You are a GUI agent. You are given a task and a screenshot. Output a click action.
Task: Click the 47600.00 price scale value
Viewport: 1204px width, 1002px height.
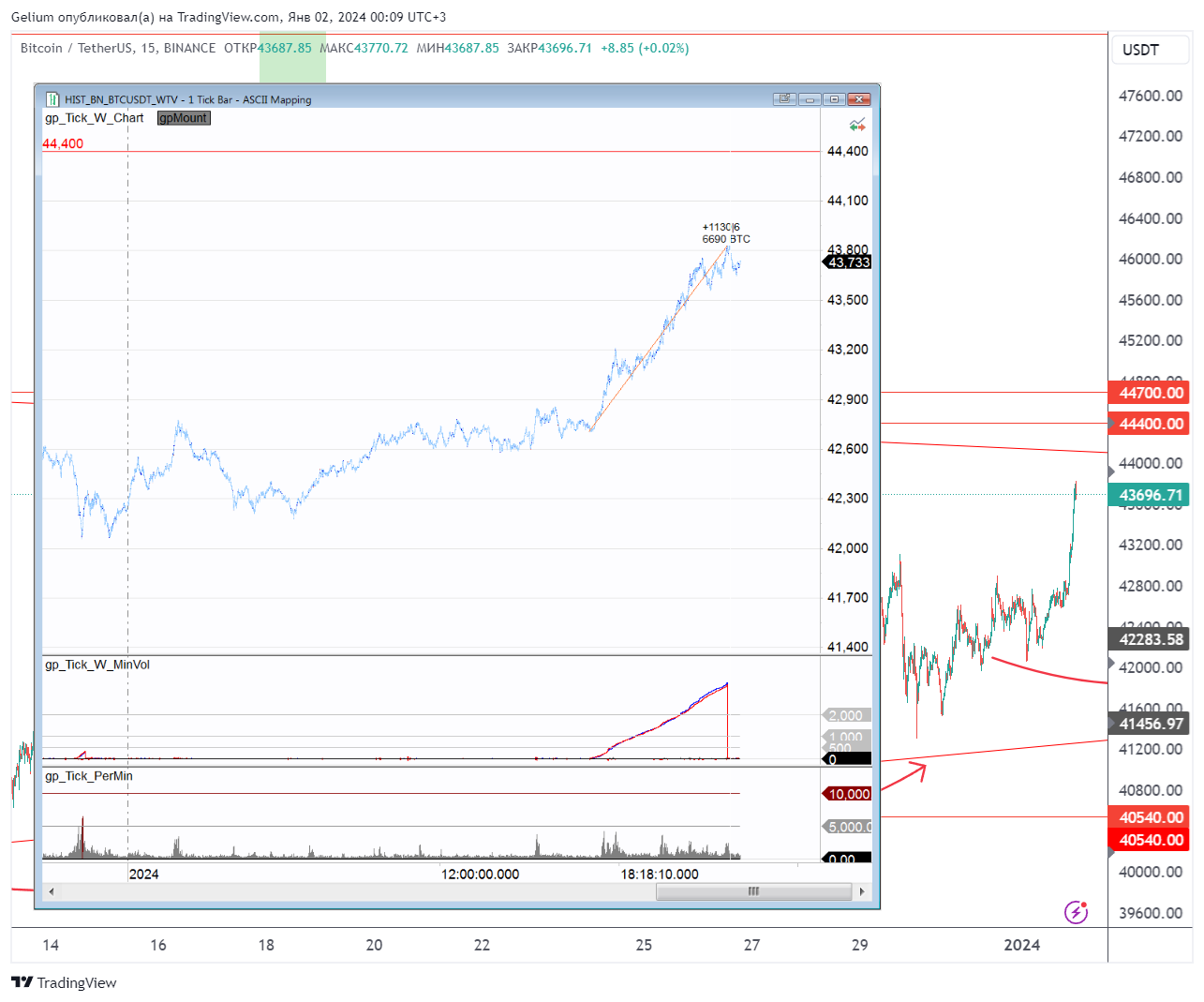pyautogui.click(x=1151, y=96)
